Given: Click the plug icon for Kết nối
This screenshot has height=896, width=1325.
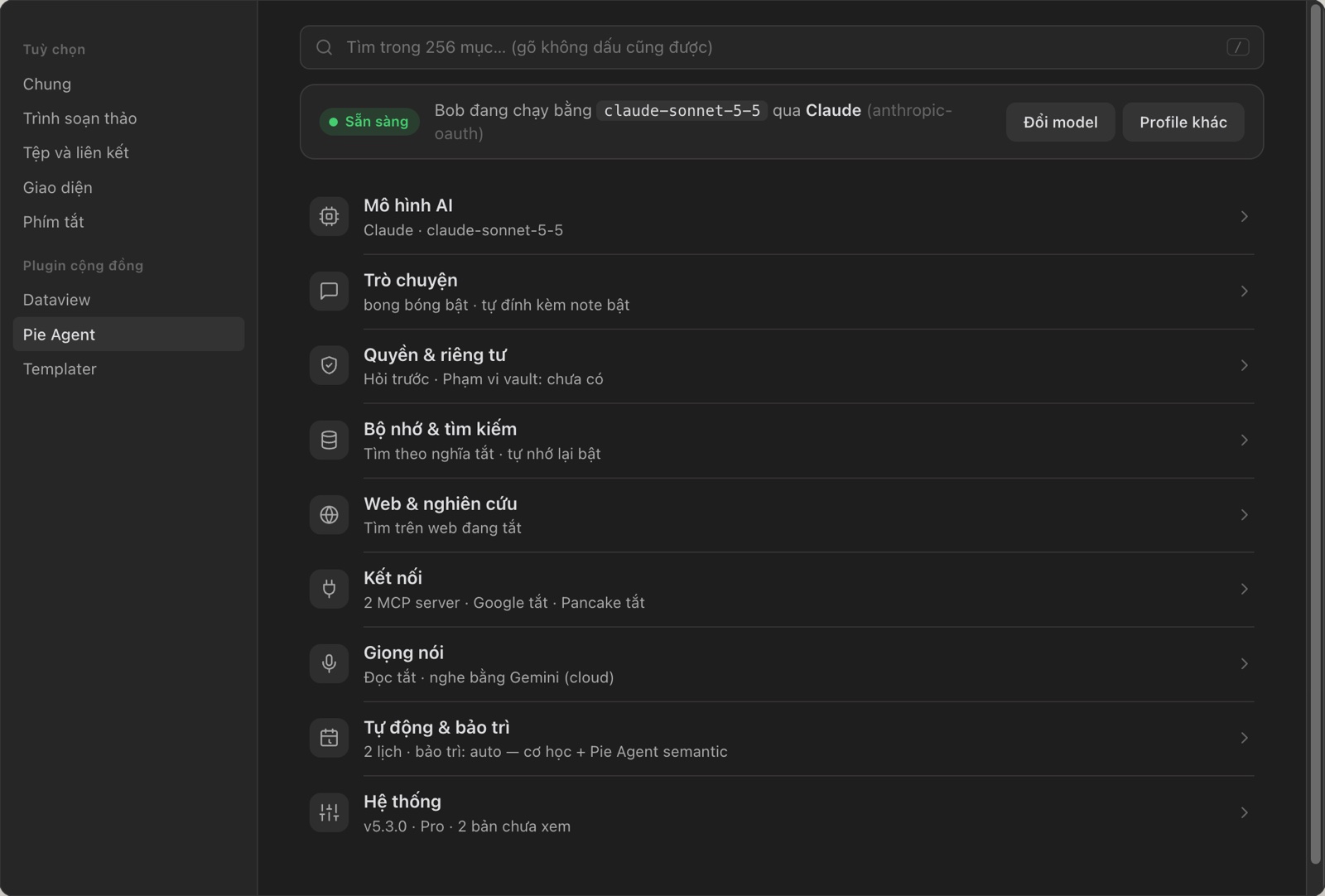Looking at the screenshot, I should point(329,589).
